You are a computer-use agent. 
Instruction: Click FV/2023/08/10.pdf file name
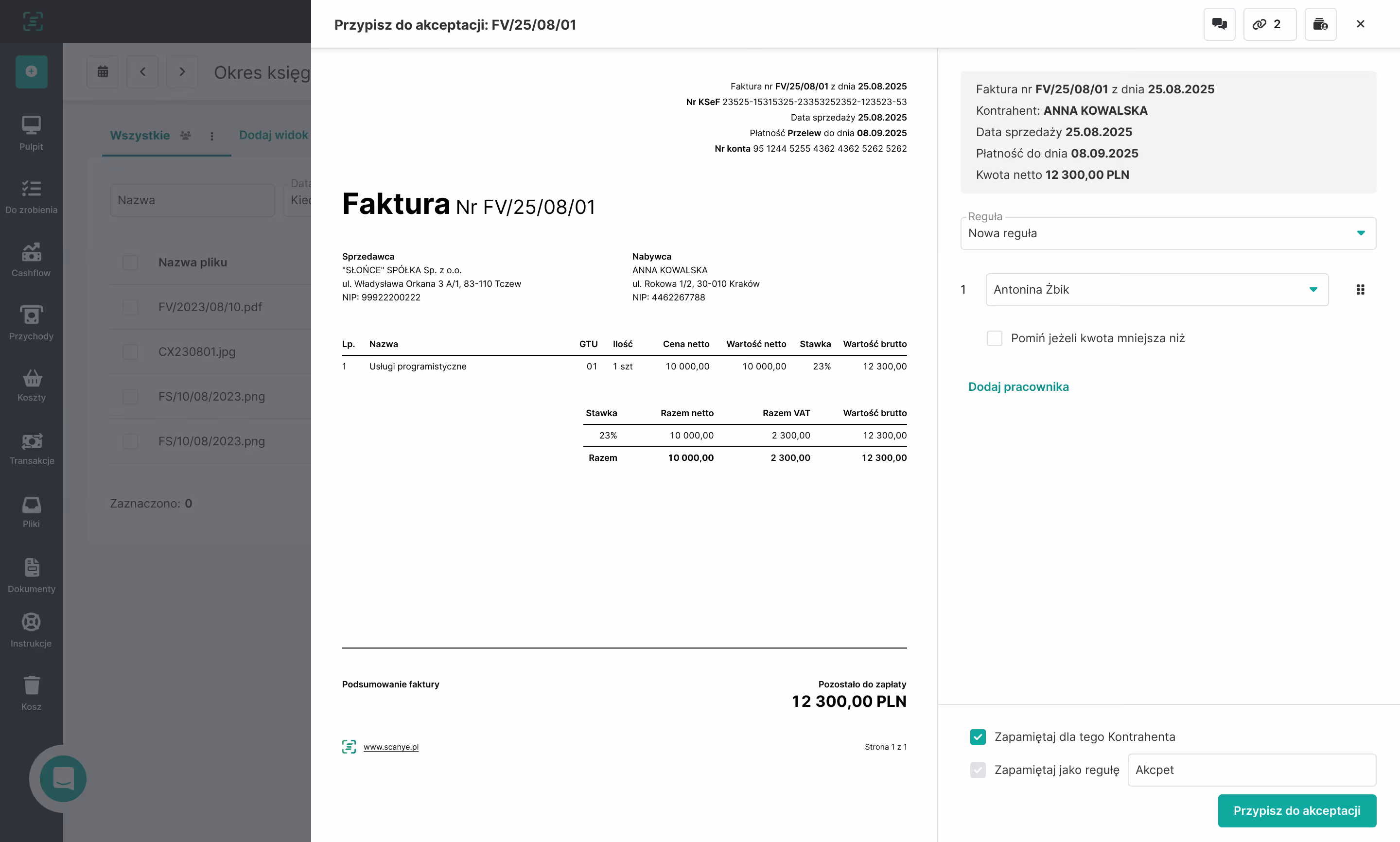pyautogui.click(x=210, y=307)
